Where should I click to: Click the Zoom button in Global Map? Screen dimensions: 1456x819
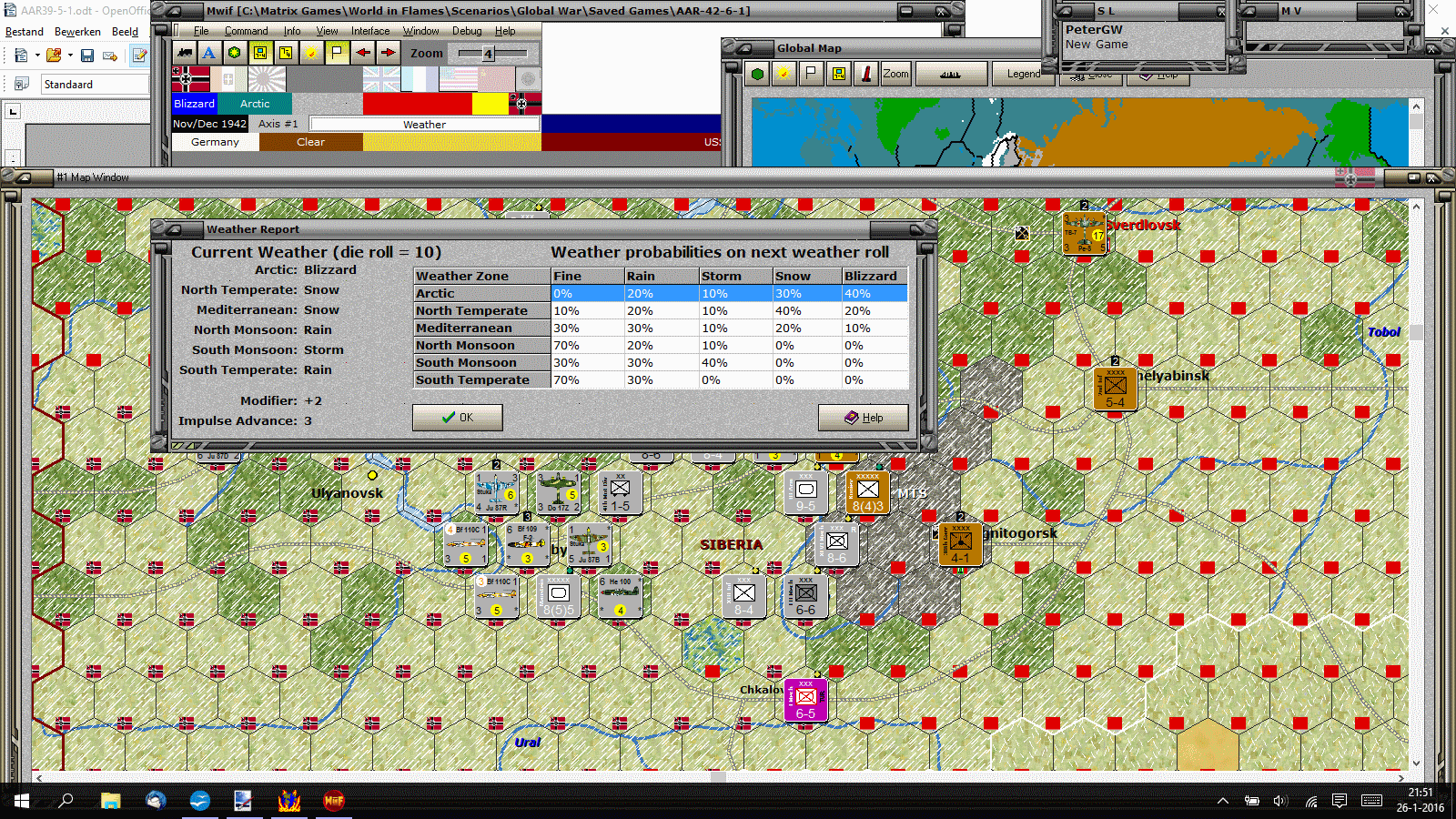click(x=895, y=74)
